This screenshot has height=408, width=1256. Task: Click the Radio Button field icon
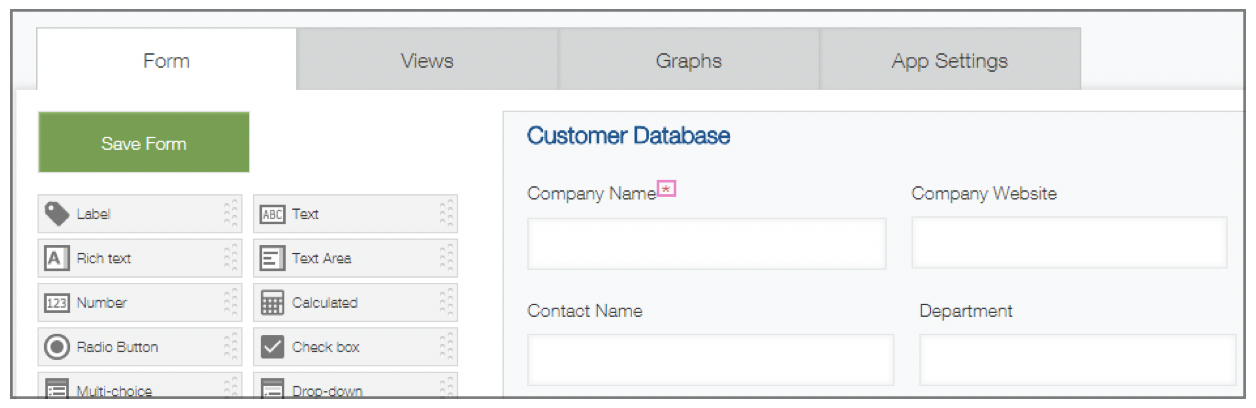57,347
